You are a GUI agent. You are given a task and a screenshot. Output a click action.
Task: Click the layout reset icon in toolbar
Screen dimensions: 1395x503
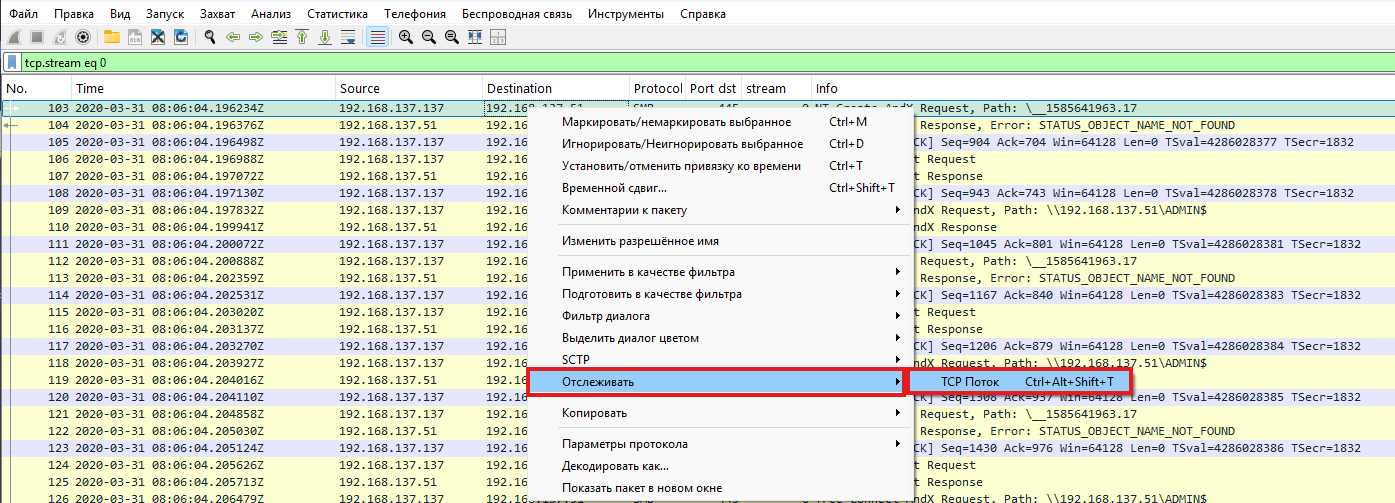pos(498,37)
